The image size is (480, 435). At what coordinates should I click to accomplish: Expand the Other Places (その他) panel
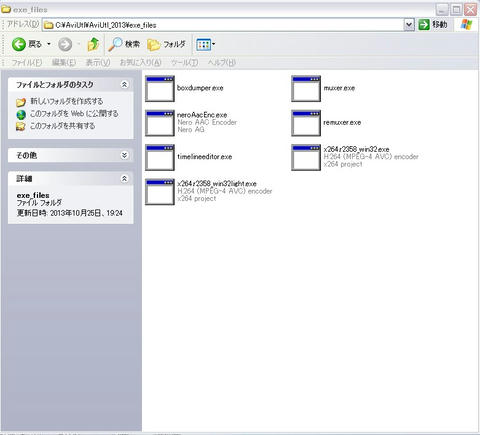(x=124, y=155)
